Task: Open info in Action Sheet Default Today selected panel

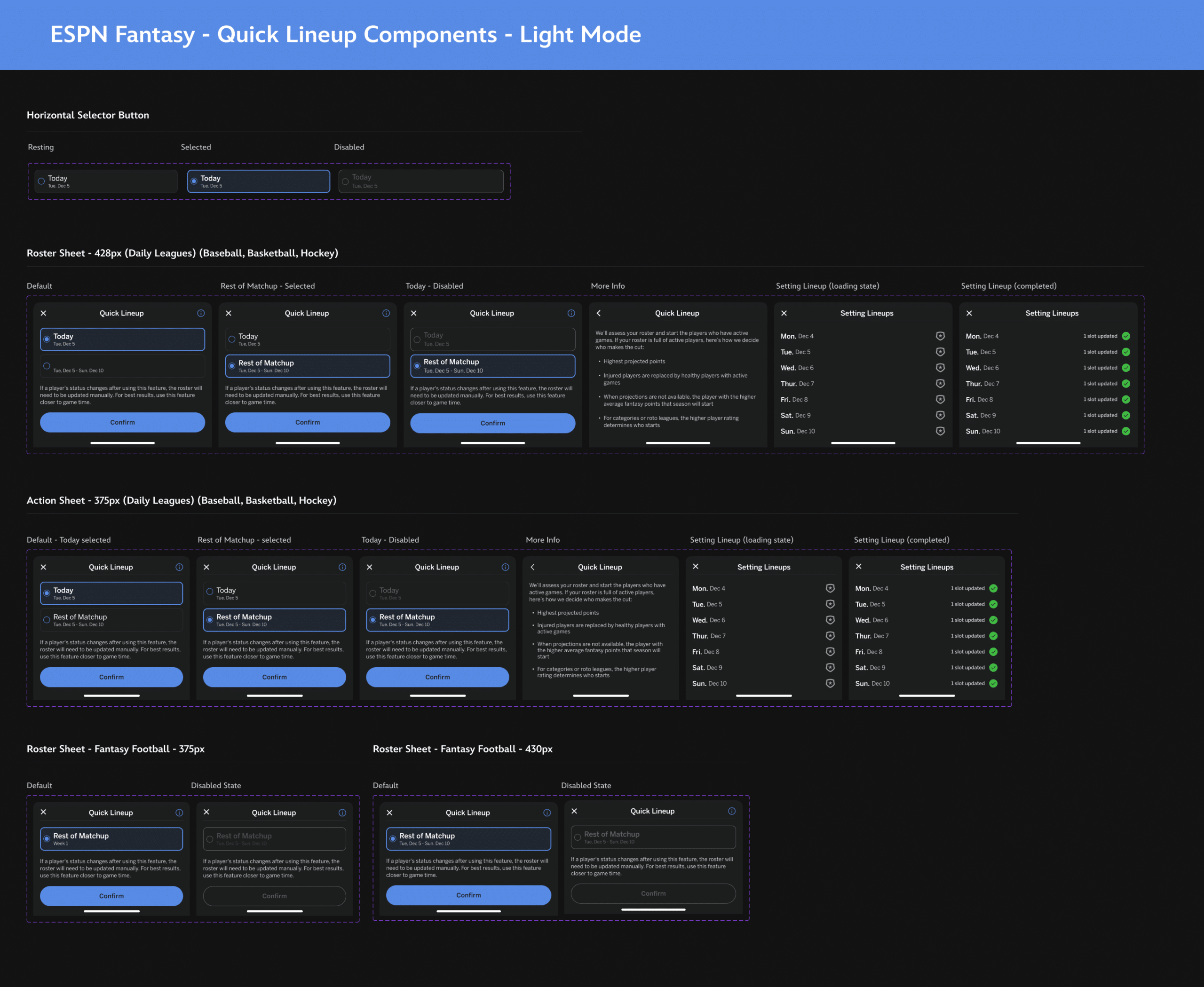Action: pos(179,567)
